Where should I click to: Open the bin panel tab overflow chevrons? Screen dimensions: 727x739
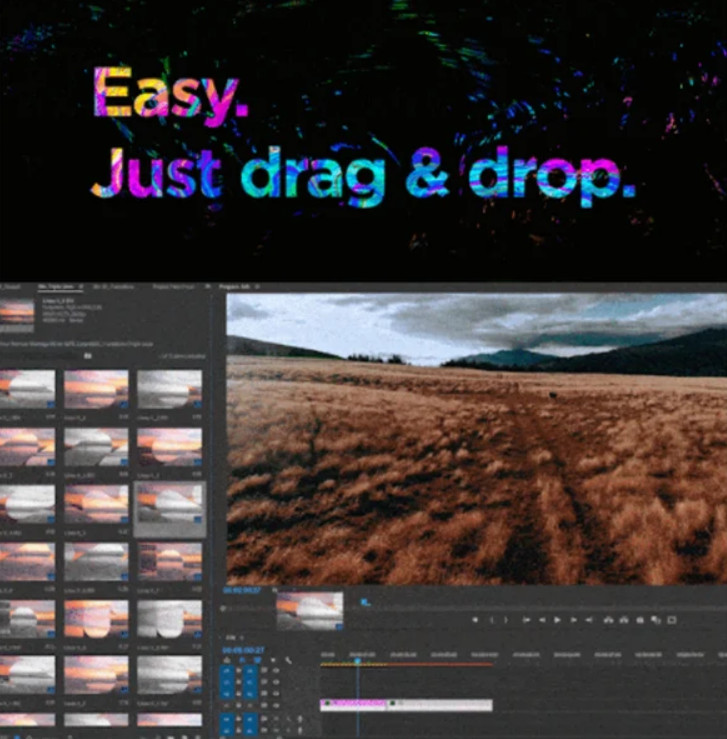pyautogui.click(x=208, y=287)
